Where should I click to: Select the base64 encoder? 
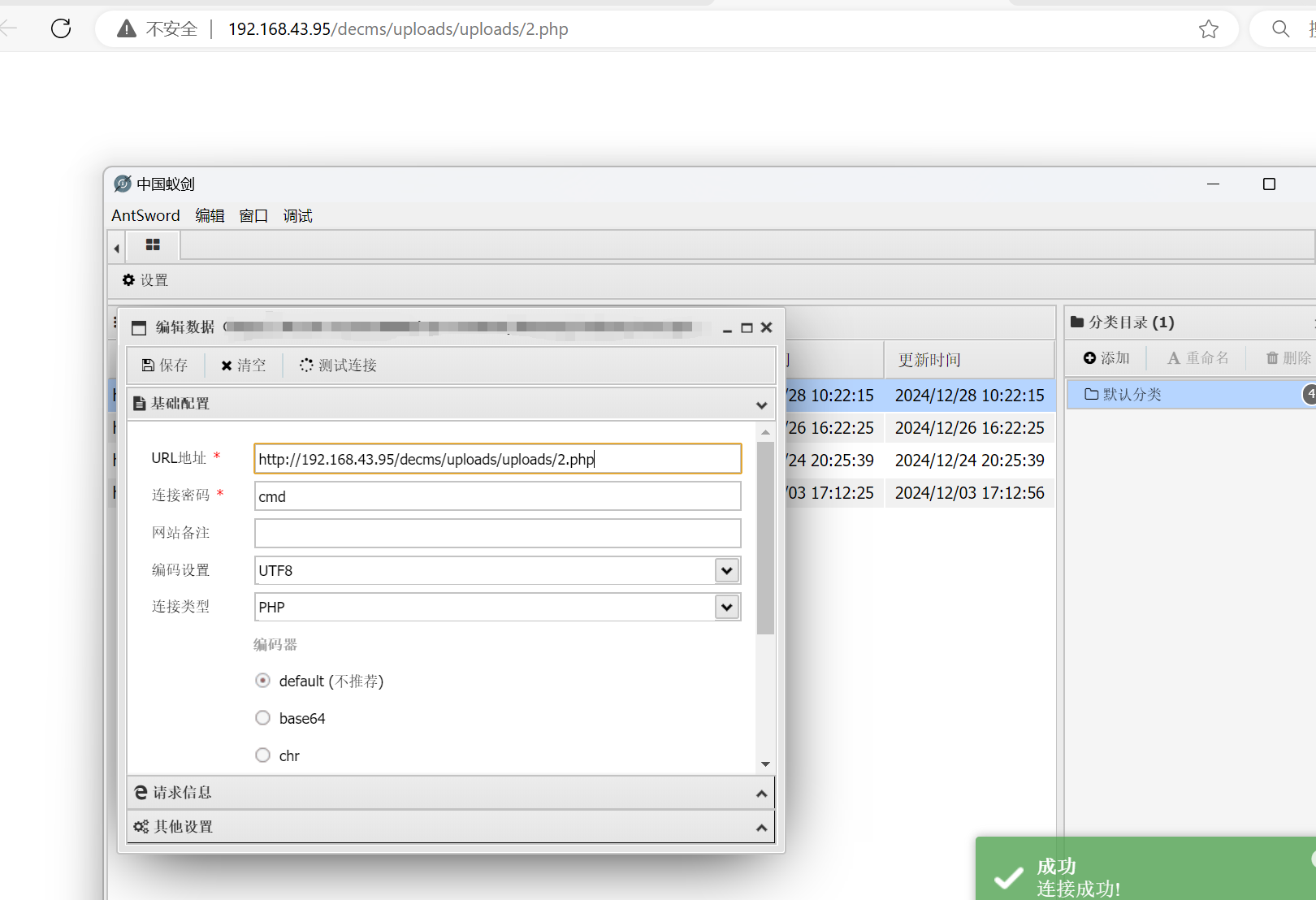(x=262, y=718)
